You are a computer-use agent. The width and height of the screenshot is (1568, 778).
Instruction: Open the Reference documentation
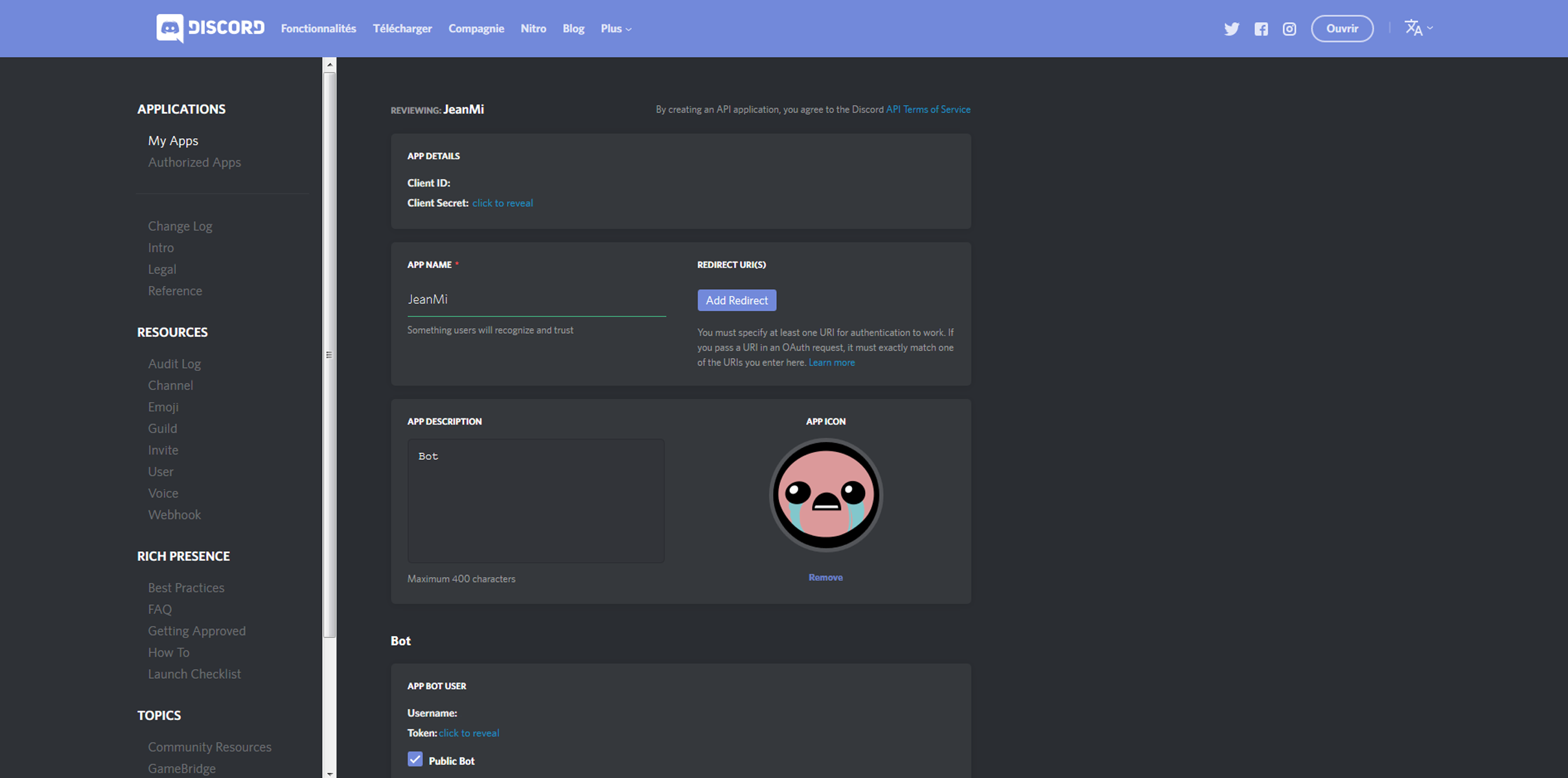click(175, 290)
